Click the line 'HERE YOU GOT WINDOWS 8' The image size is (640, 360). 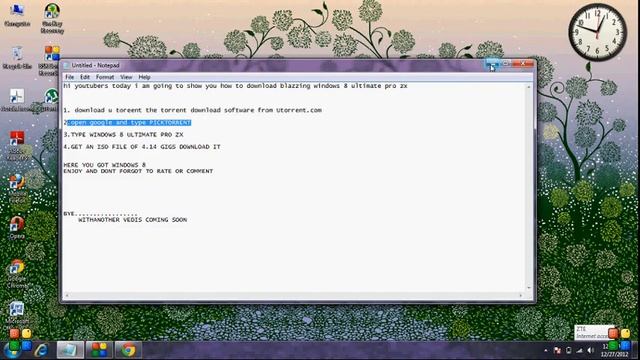104,165
